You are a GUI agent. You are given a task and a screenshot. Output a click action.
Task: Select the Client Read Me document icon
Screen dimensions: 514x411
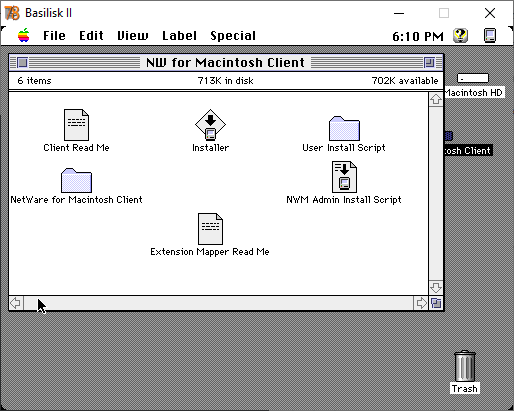pos(76,125)
